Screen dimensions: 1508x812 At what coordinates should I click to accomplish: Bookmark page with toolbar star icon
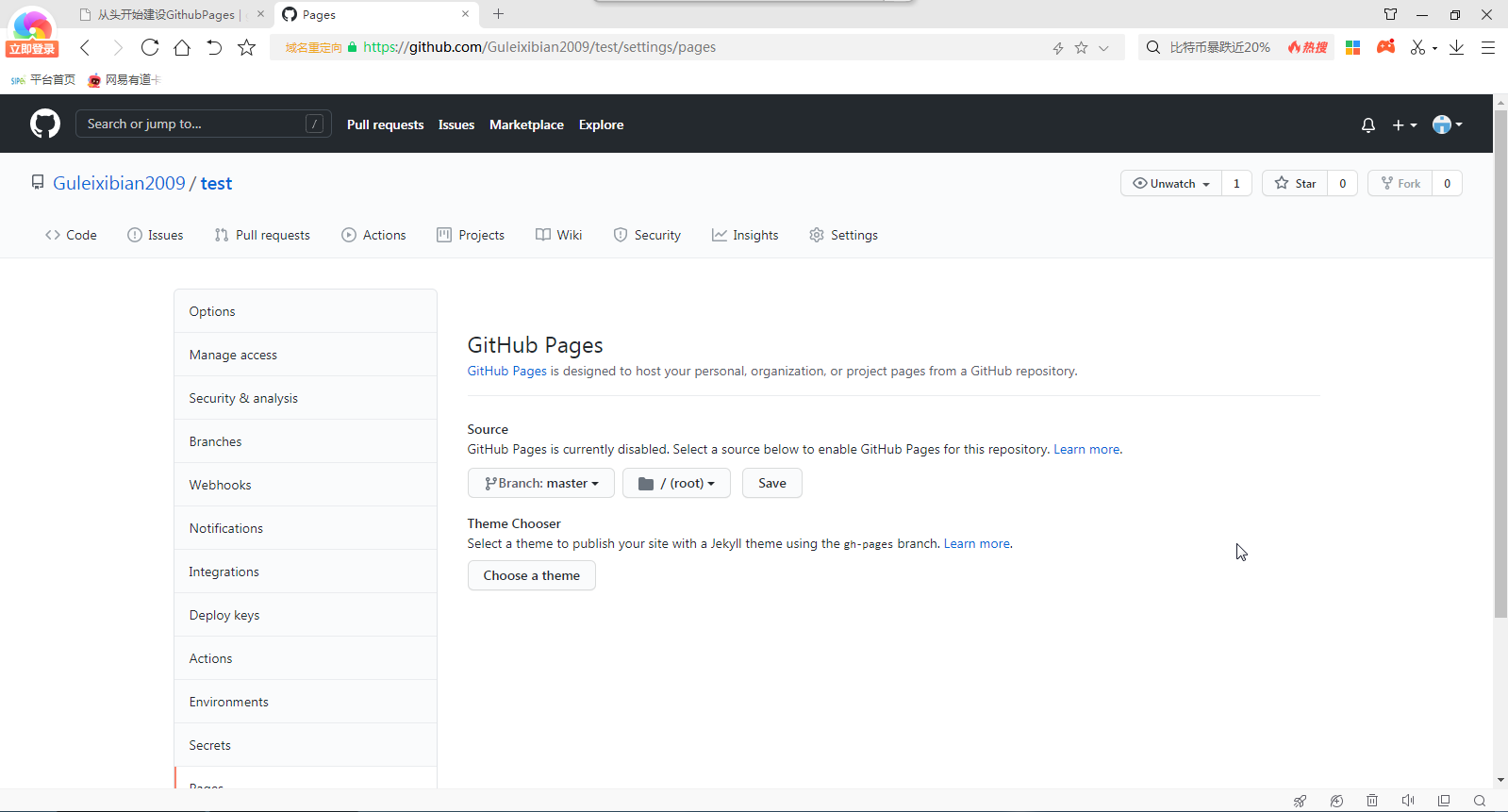click(246, 47)
